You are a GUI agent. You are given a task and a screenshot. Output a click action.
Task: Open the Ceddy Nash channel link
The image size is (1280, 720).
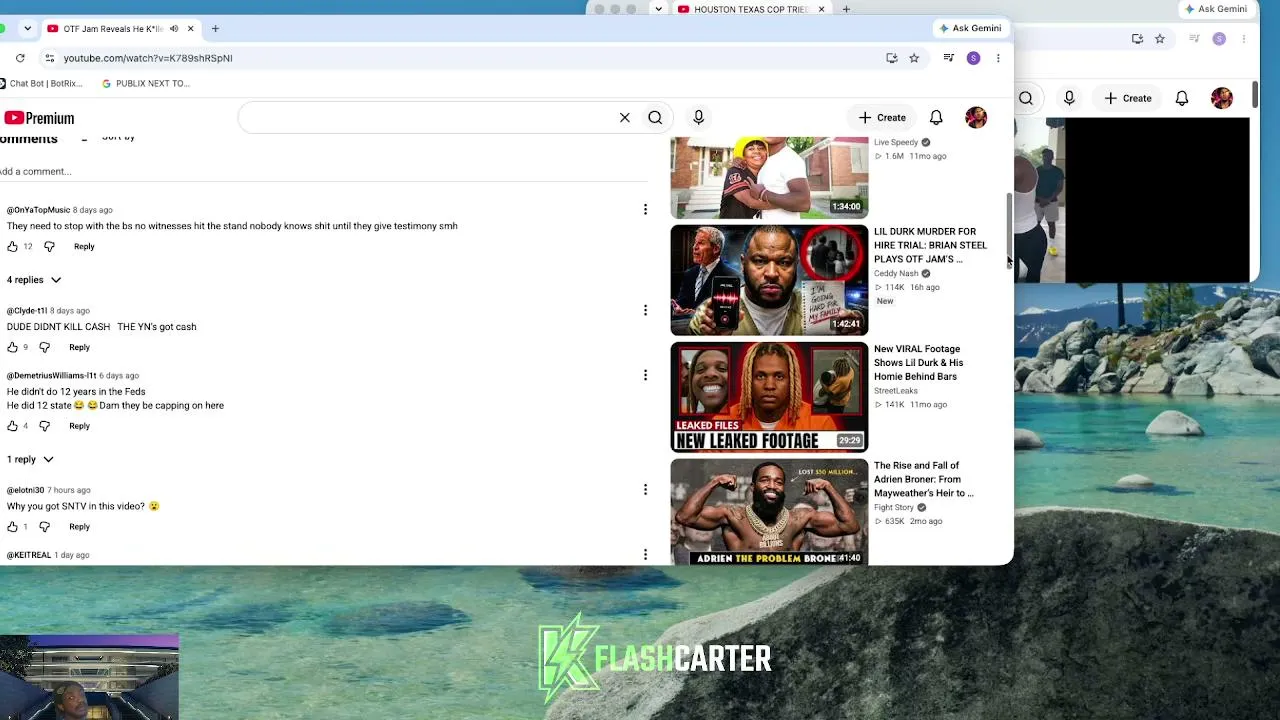(x=896, y=273)
